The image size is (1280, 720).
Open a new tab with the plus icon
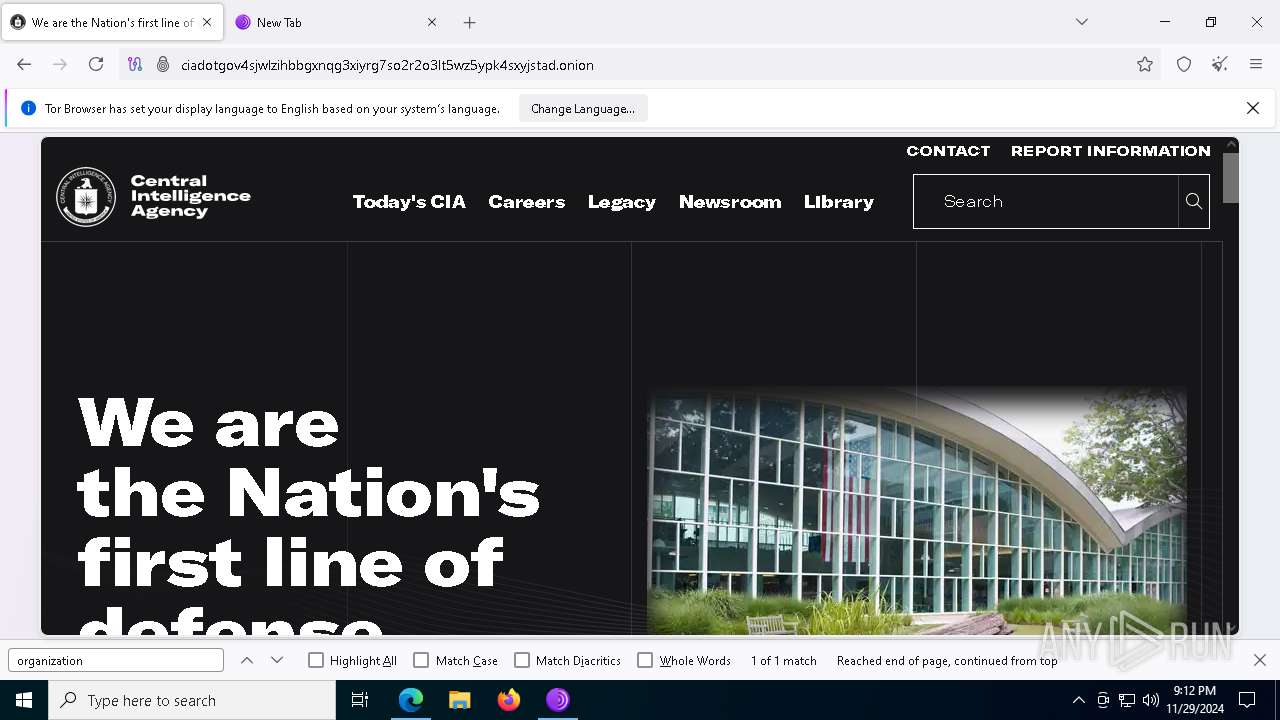(x=470, y=22)
